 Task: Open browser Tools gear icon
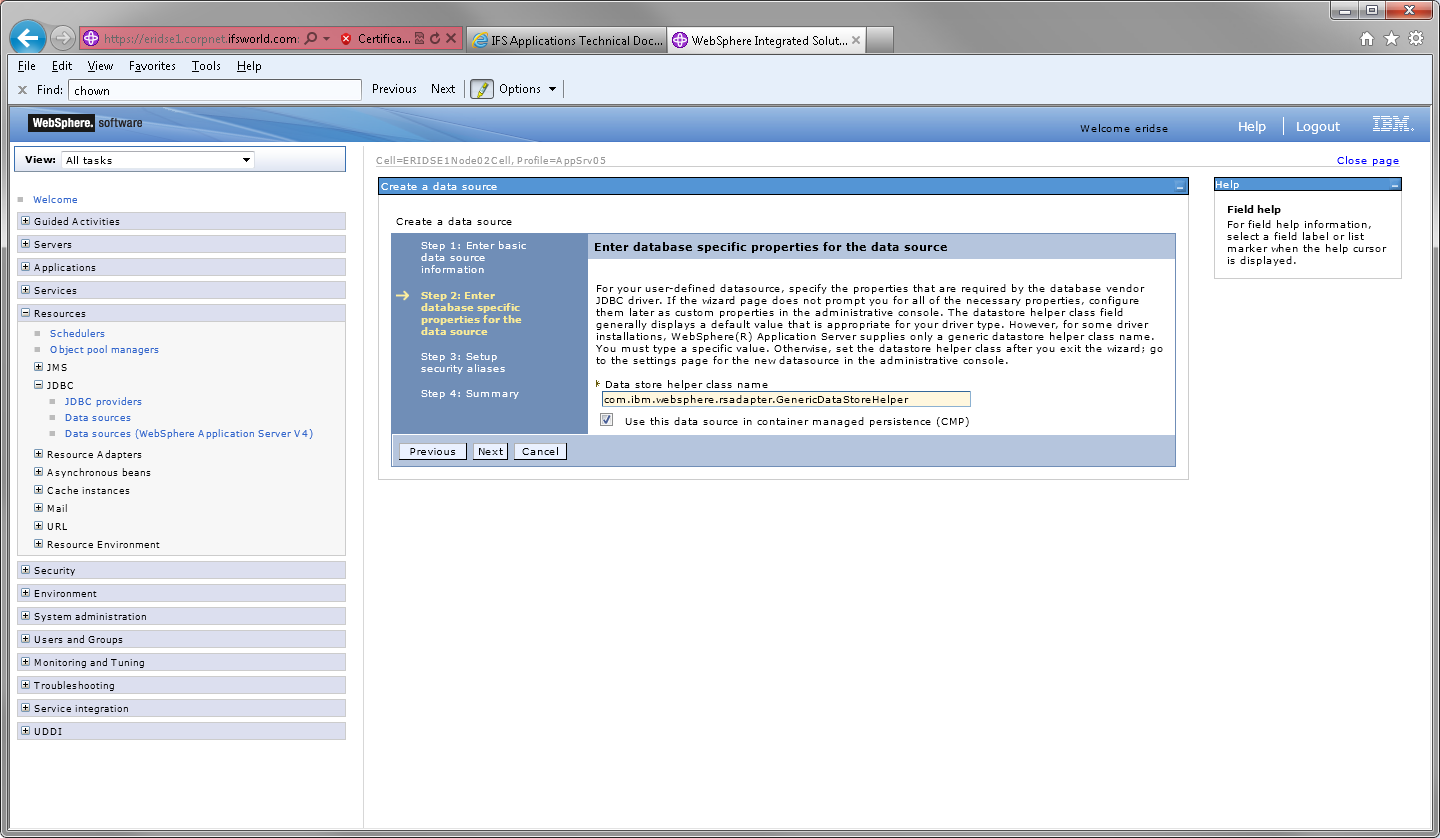(1416, 39)
